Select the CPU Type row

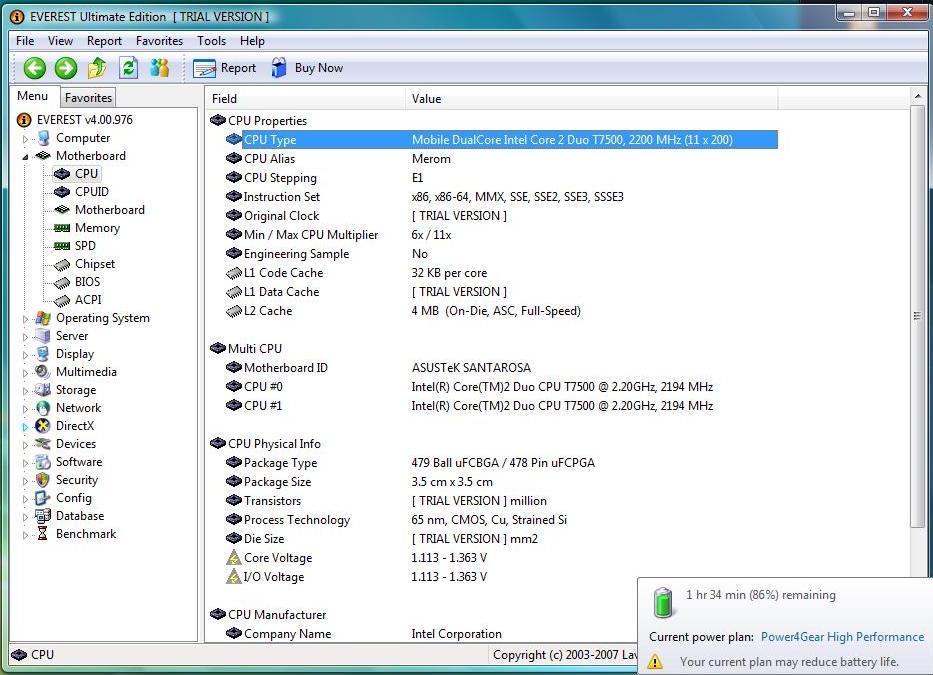point(501,140)
